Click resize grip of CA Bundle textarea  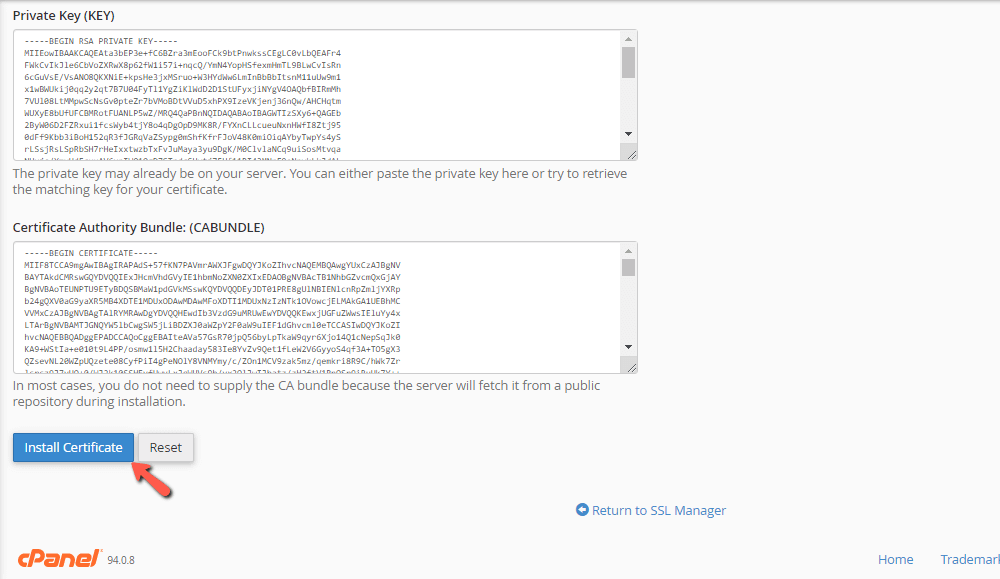click(x=632, y=366)
